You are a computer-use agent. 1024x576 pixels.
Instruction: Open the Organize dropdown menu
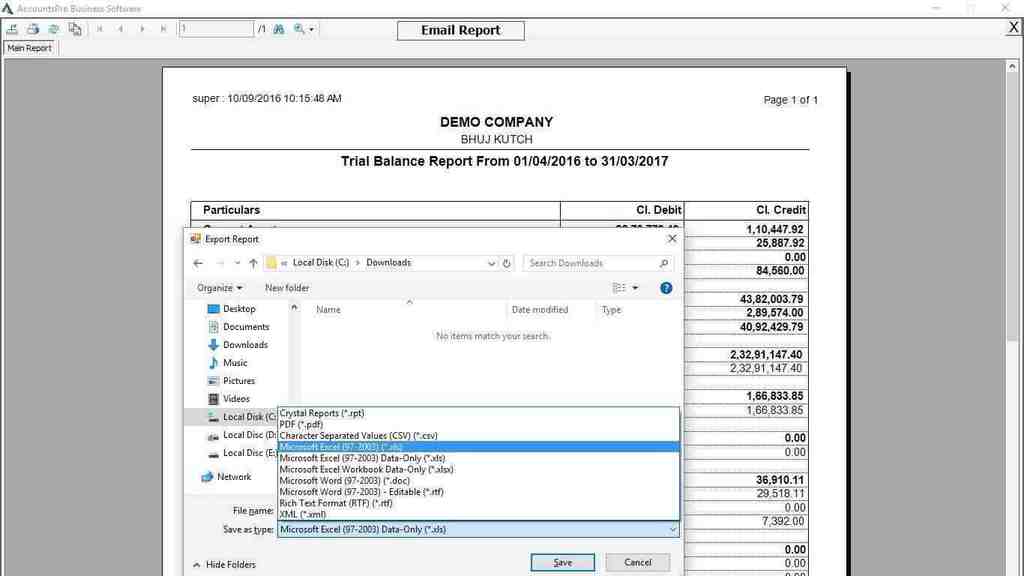coord(219,288)
